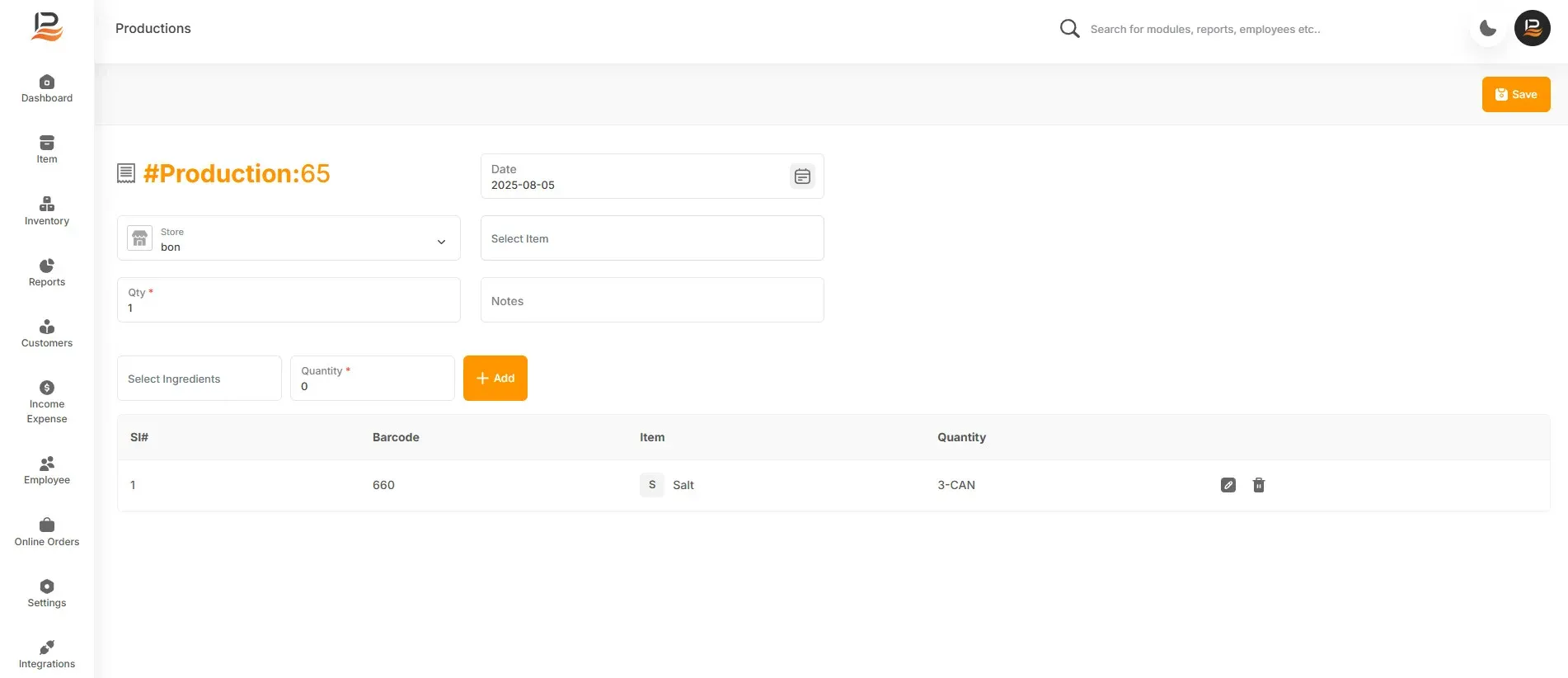Expand the Store dropdown
Viewport: 1568px width, 678px height.
(289, 238)
